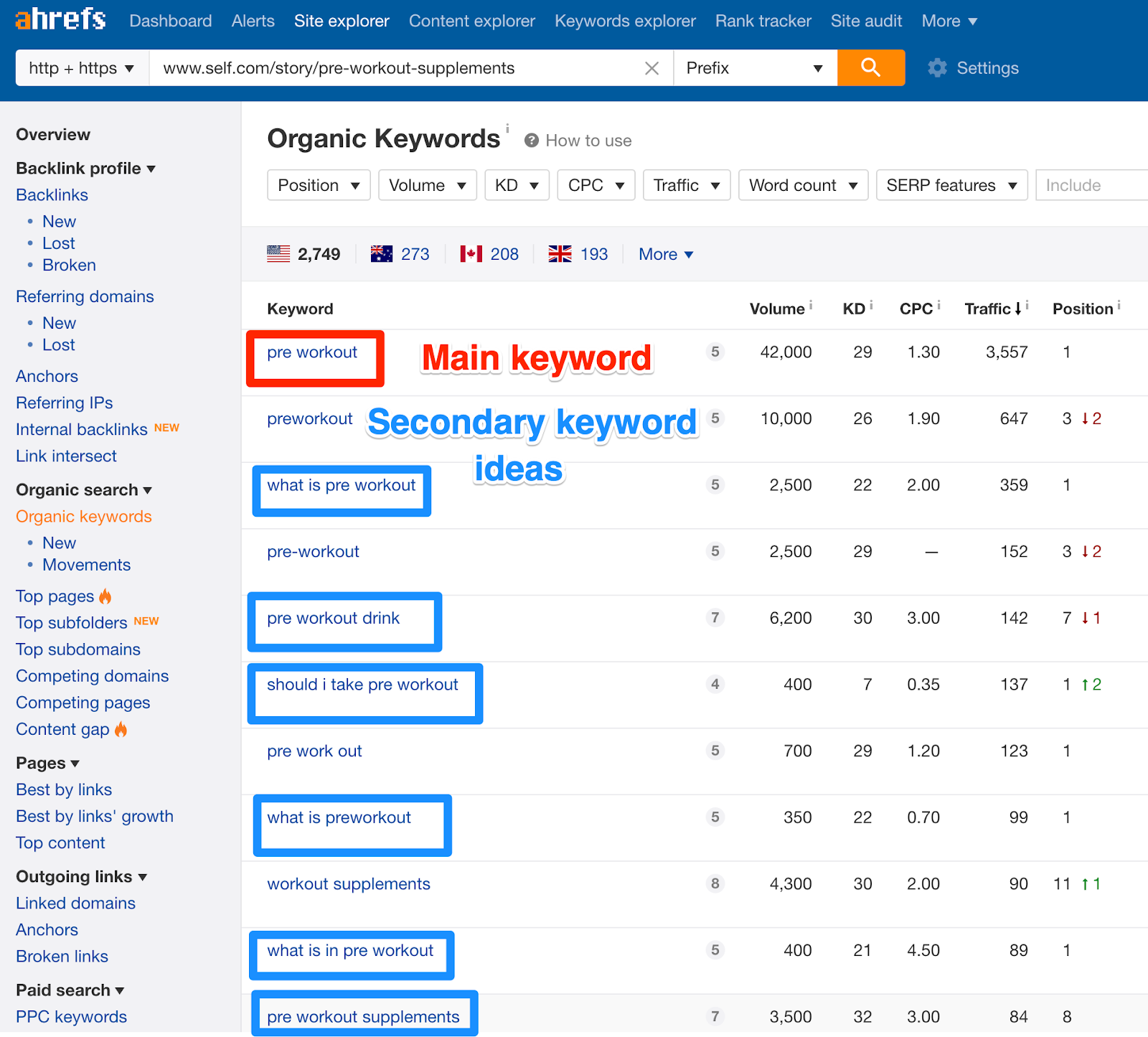Collapse the Pages sidebar section
The width and height of the screenshot is (1148, 1037).
[47, 763]
